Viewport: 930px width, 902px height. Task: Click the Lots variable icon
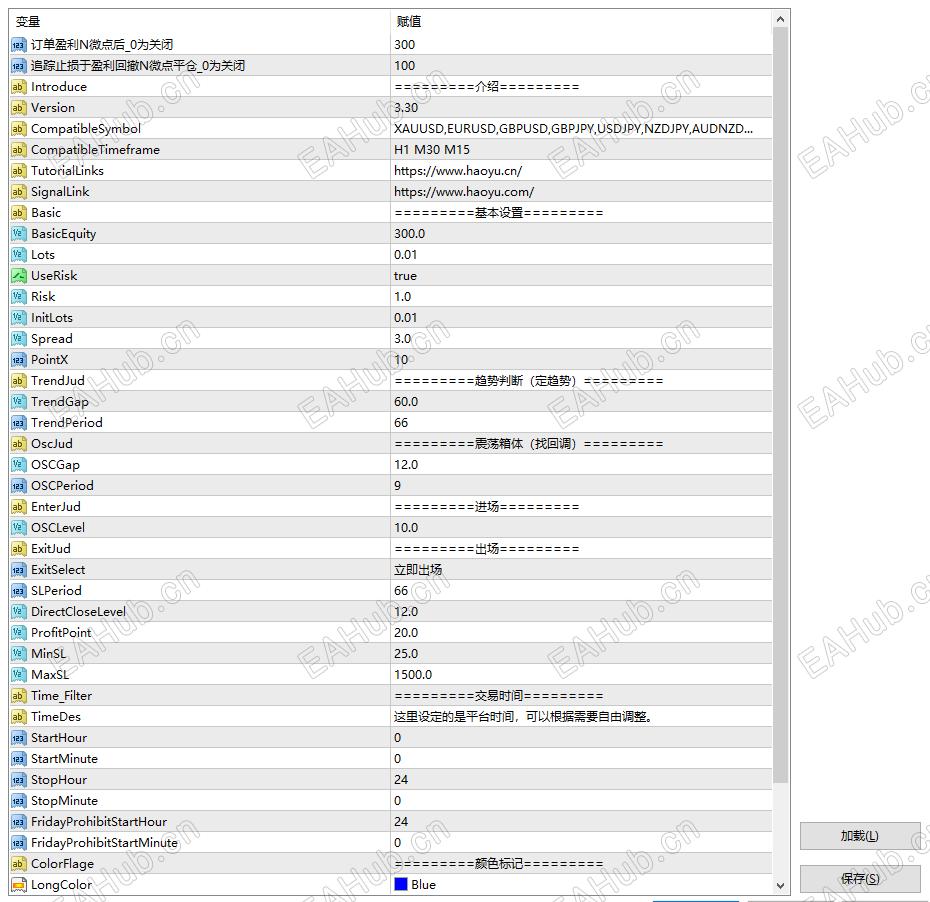tap(18, 254)
